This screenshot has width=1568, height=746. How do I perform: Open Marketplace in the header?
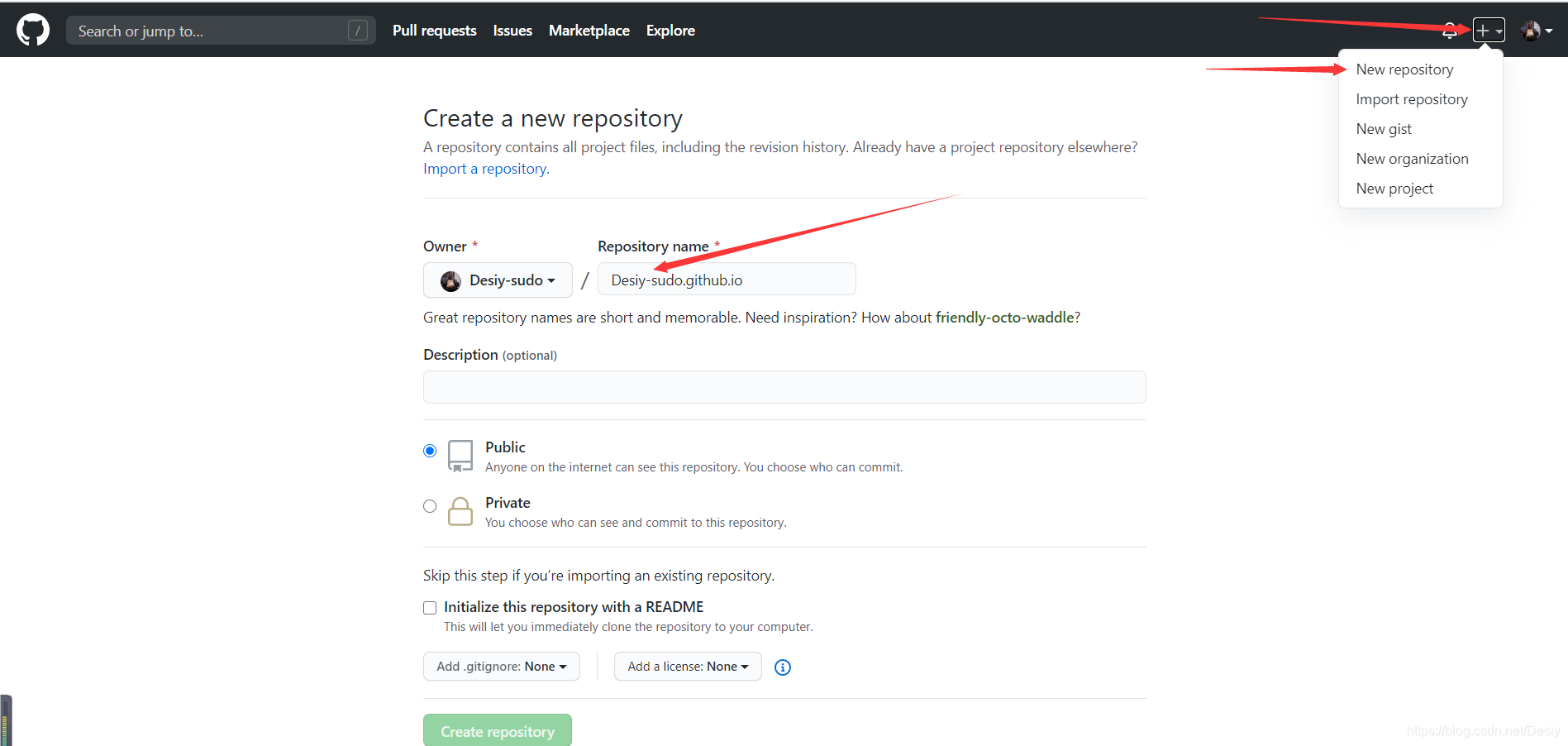pos(589,31)
